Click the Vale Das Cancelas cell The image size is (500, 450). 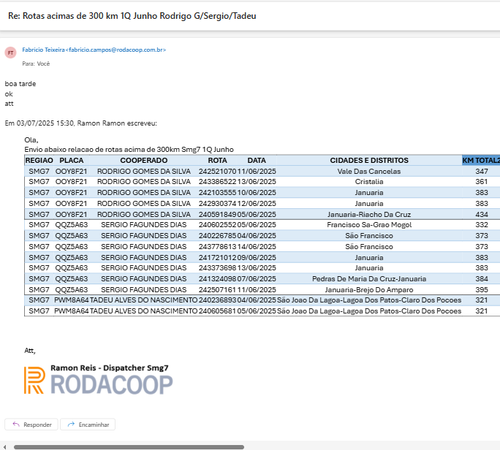click(369, 171)
